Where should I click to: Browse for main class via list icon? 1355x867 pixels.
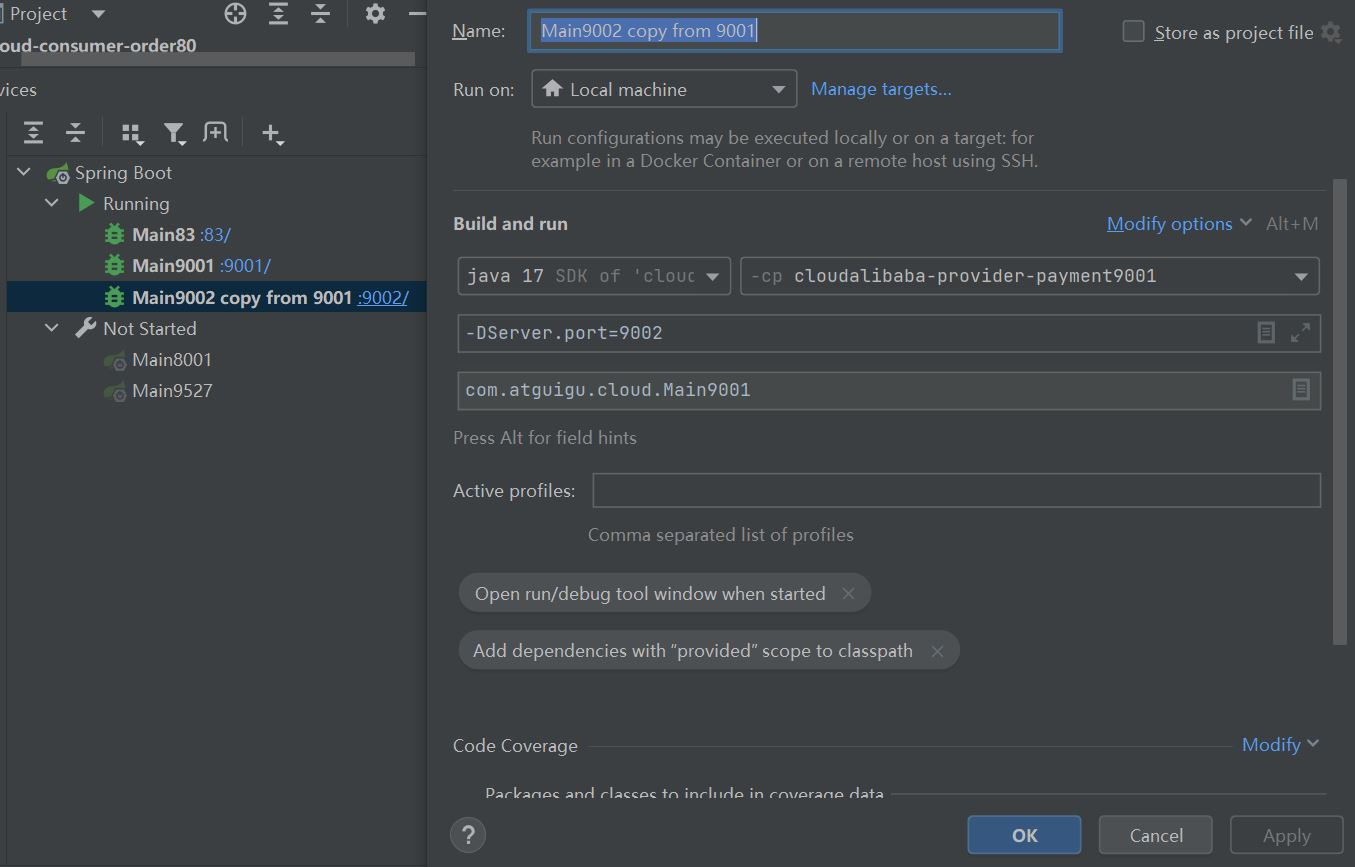[x=1300, y=390]
